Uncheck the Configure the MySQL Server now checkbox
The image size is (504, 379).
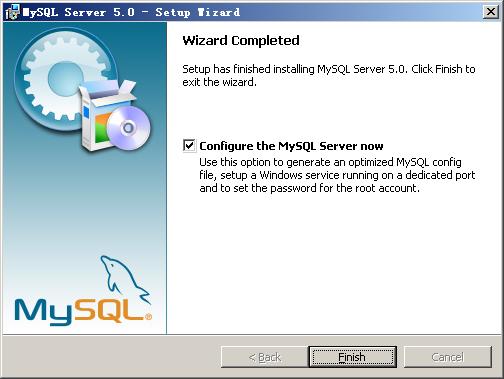pos(189,146)
